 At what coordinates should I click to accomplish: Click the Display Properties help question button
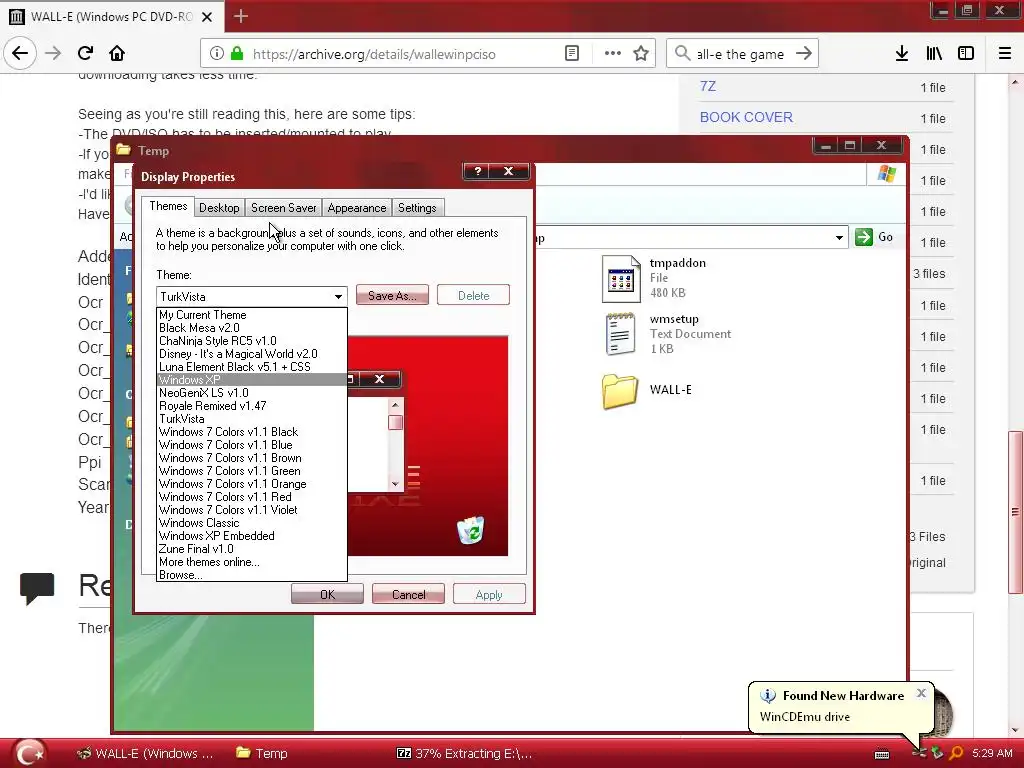click(478, 171)
